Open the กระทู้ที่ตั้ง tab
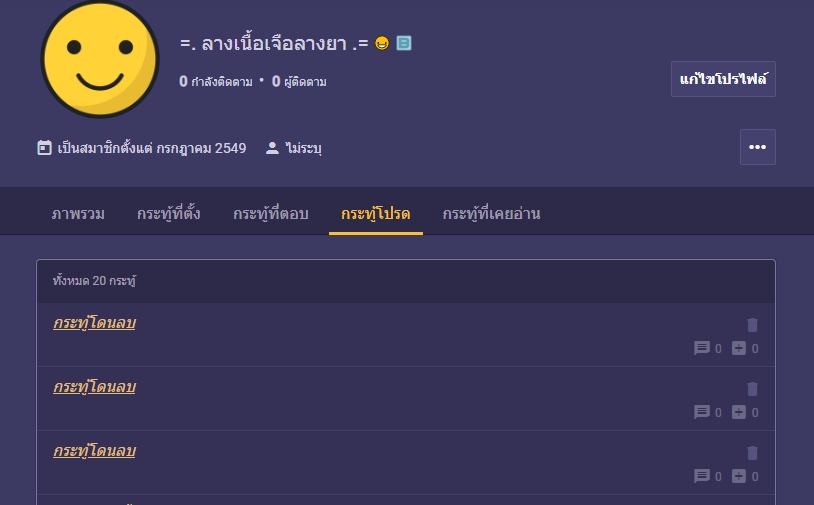This screenshot has height=505, width=814. (x=169, y=214)
